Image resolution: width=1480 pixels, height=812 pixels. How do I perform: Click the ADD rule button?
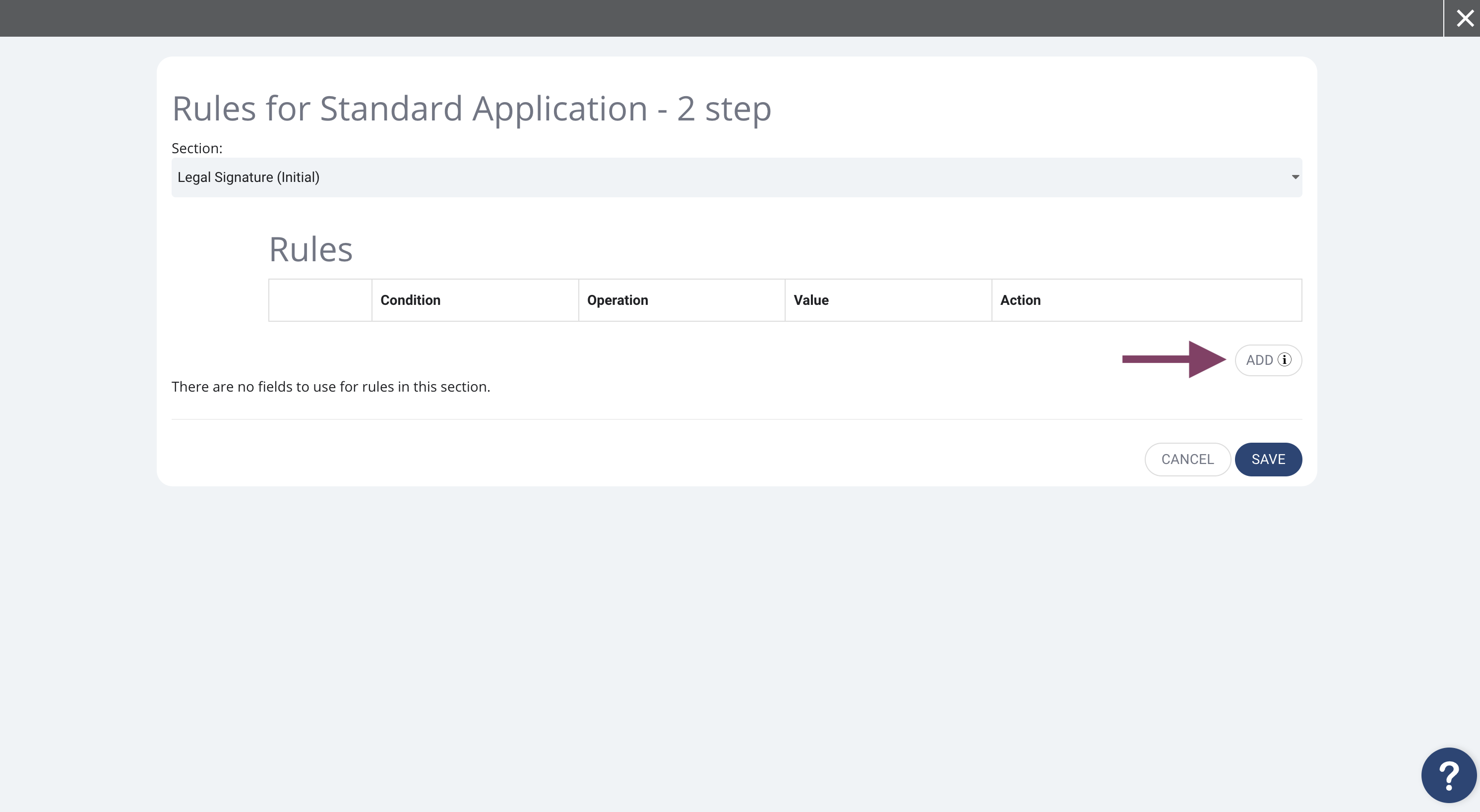1268,360
